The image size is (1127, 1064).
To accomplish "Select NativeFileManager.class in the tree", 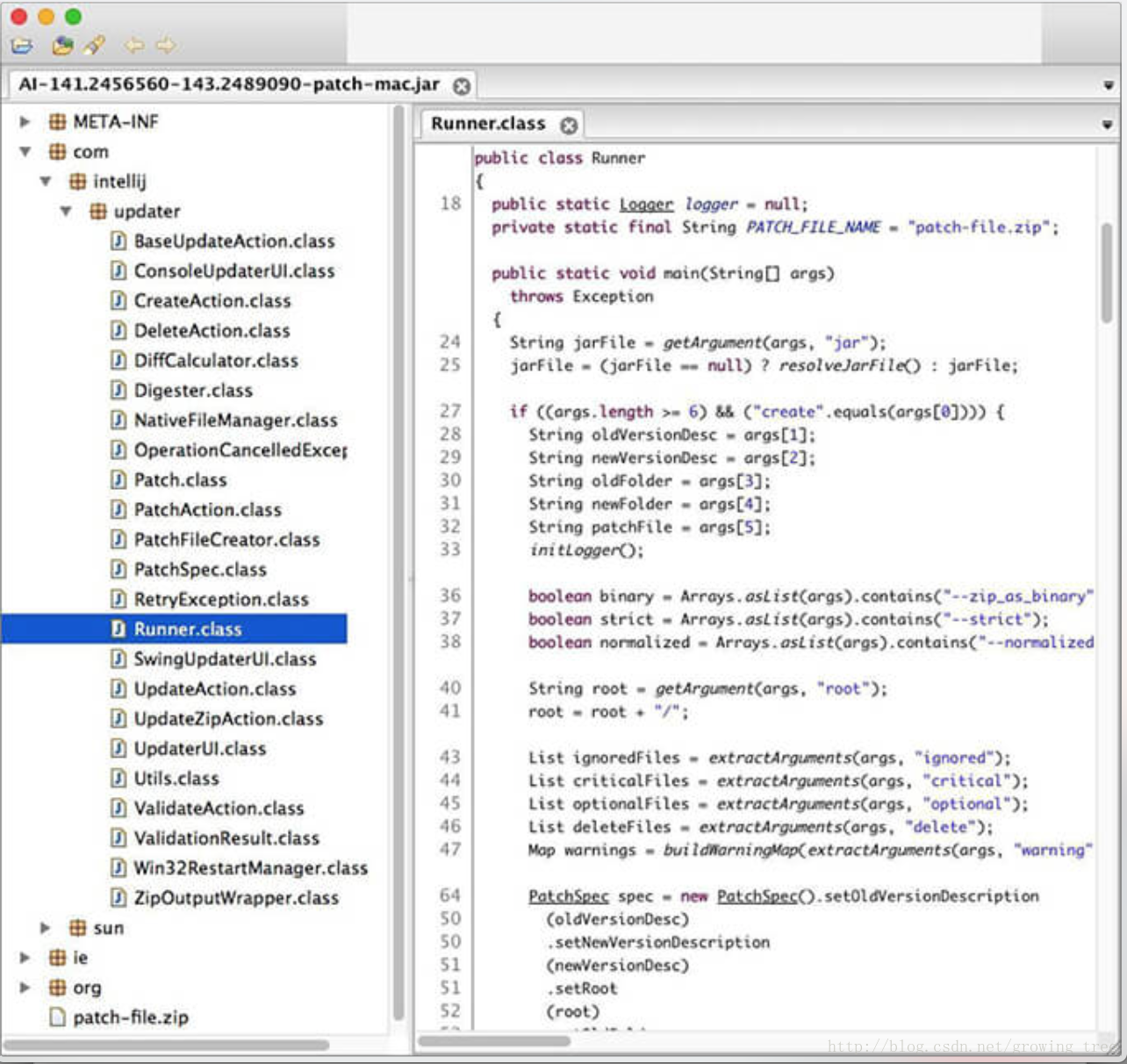I will coord(235,421).
